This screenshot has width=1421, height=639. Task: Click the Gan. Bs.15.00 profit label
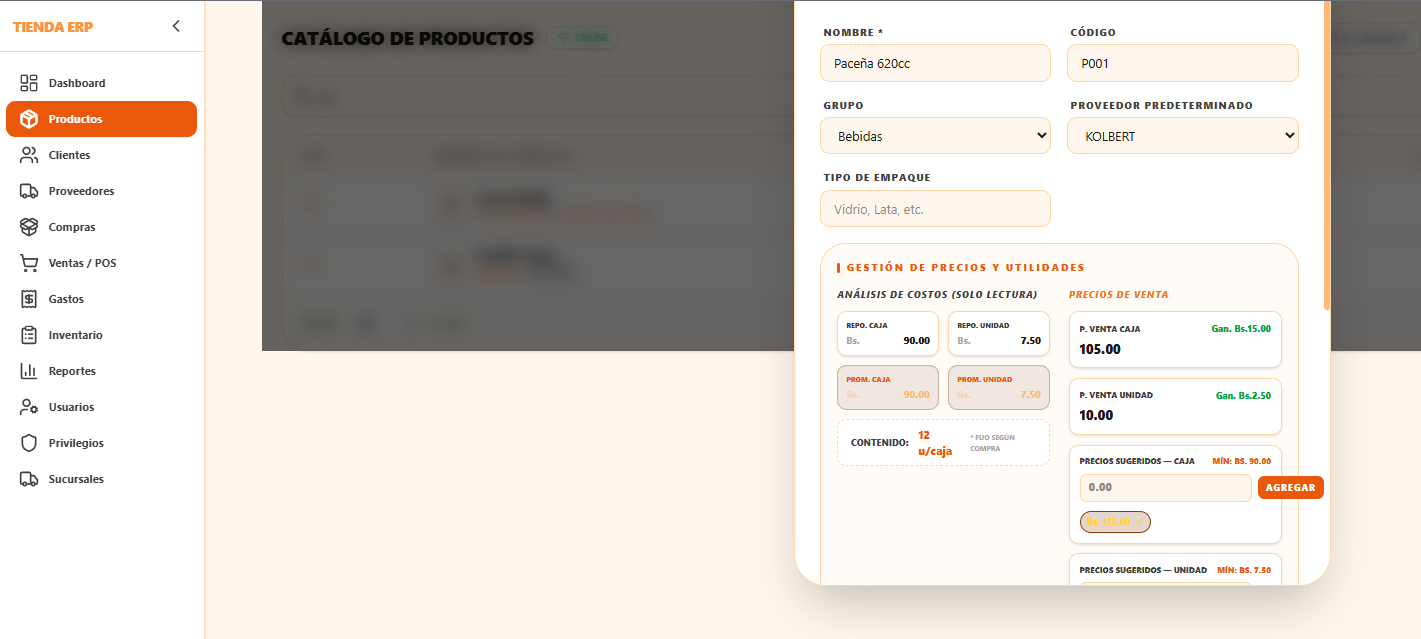[x=1241, y=329]
